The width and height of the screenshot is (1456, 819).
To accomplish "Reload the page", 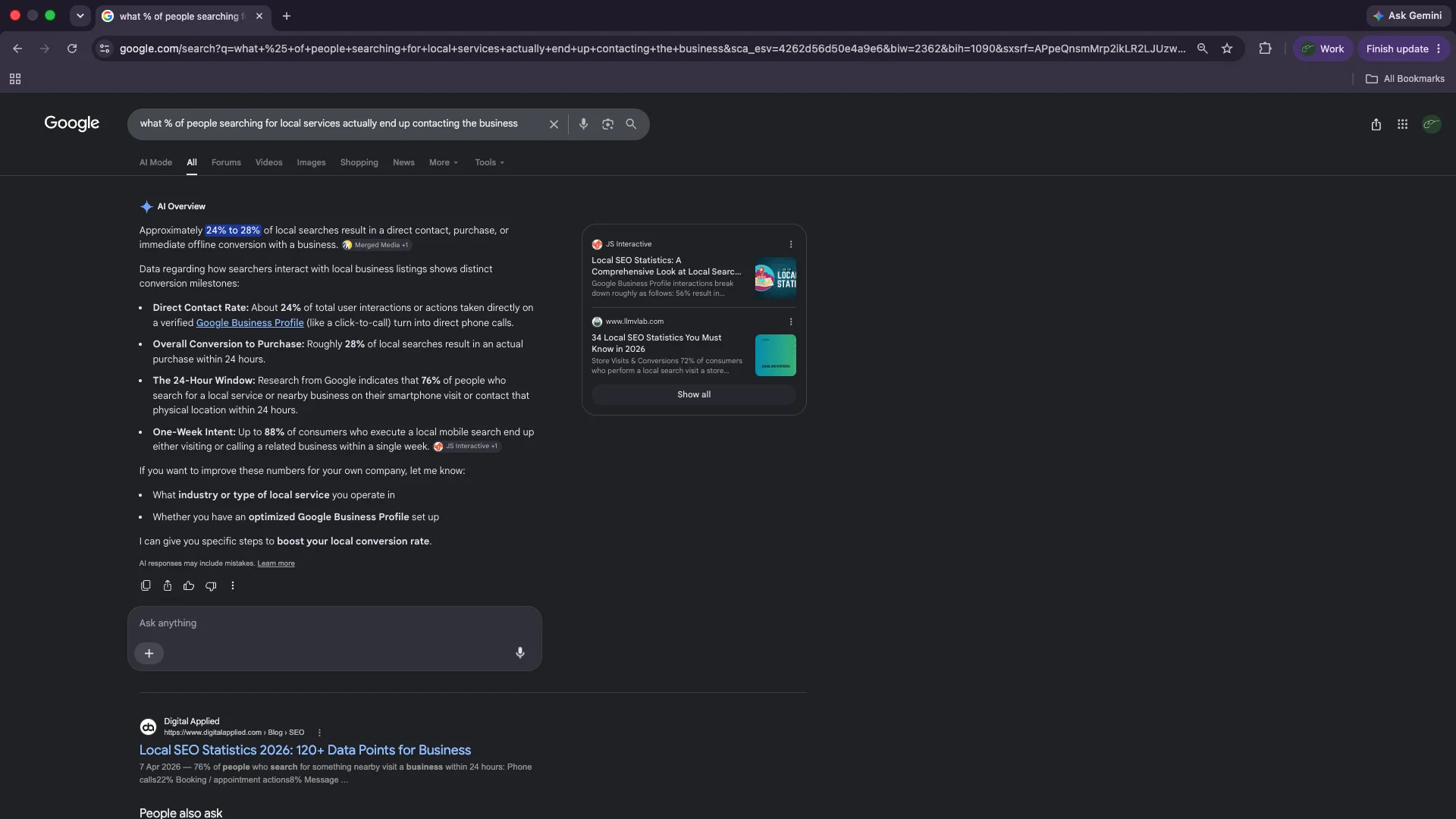I will click(72, 49).
